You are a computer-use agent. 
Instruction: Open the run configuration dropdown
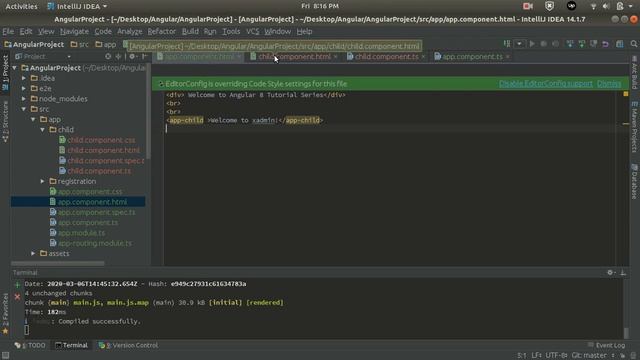click(519, 44)
